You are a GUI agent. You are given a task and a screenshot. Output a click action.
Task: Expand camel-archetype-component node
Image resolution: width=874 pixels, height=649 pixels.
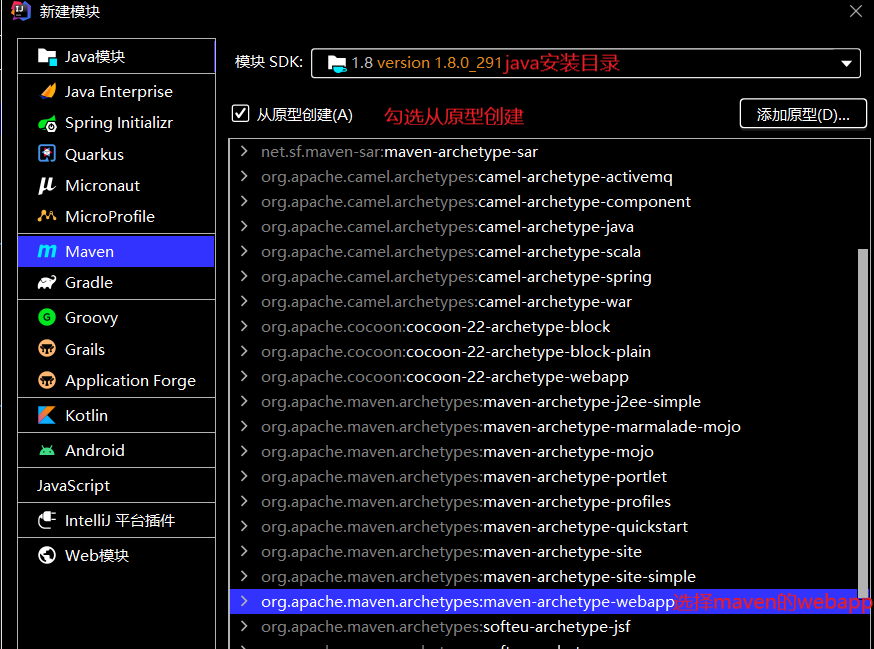coord(244,201)
